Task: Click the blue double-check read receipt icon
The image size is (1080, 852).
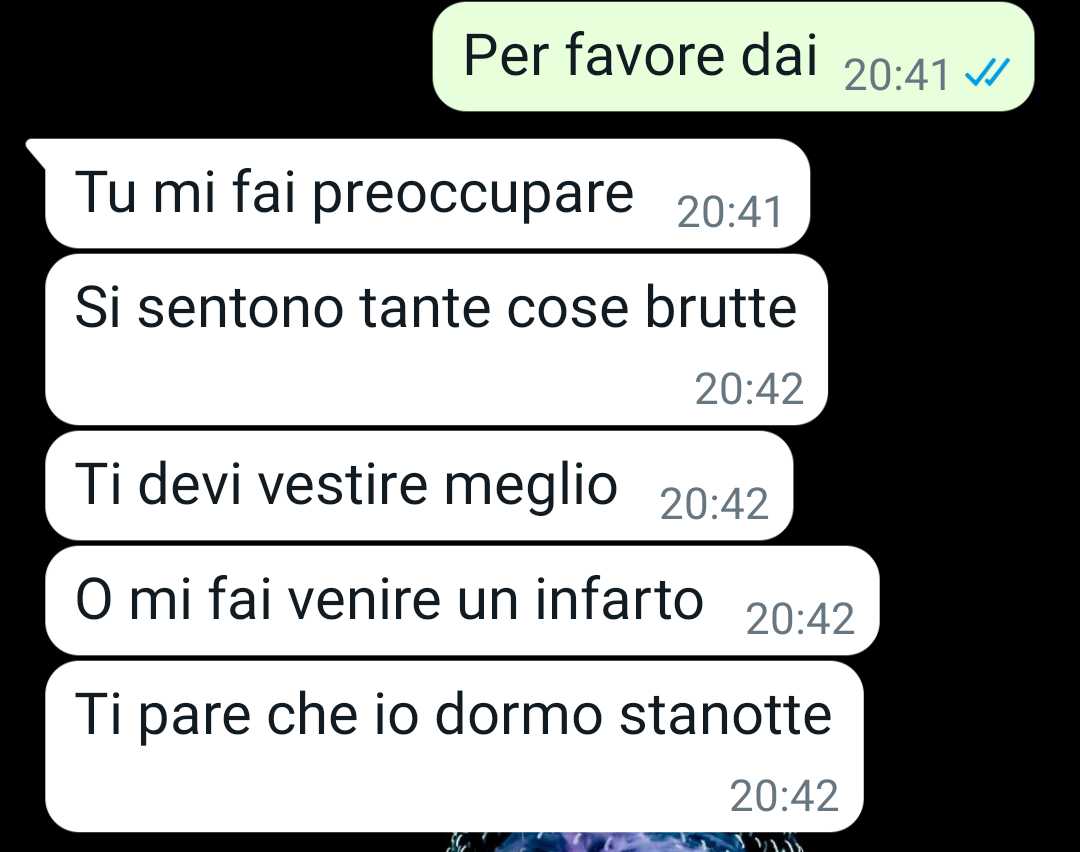Action: (987, 72)
